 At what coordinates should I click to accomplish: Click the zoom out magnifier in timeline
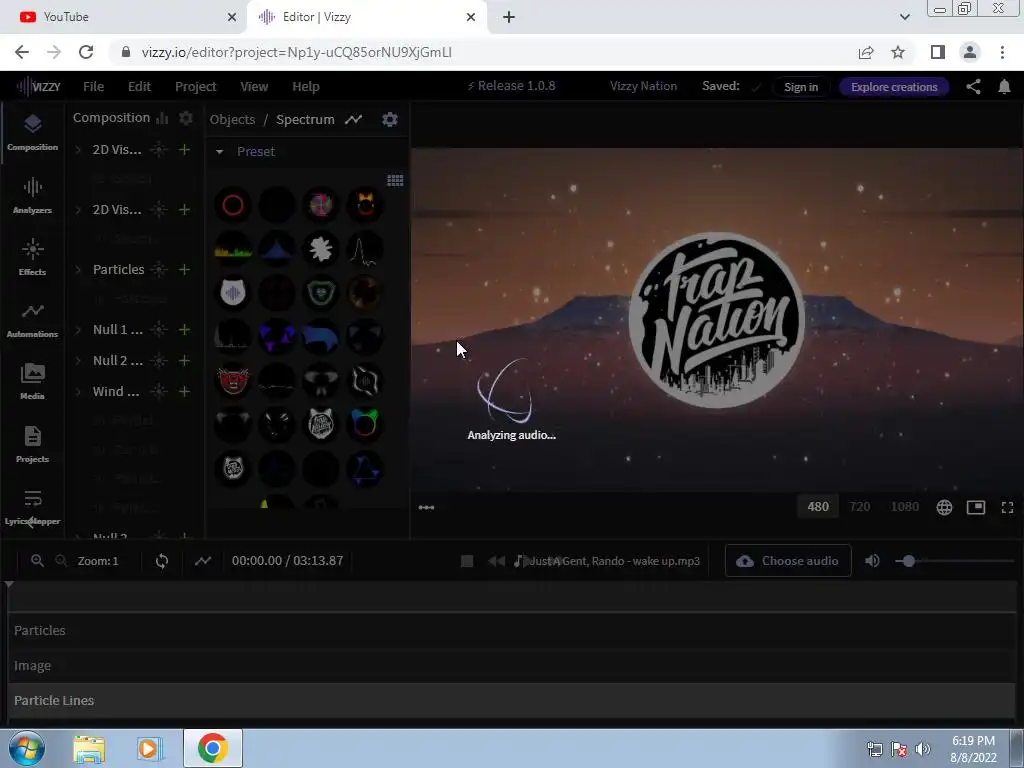coord(61,561)
